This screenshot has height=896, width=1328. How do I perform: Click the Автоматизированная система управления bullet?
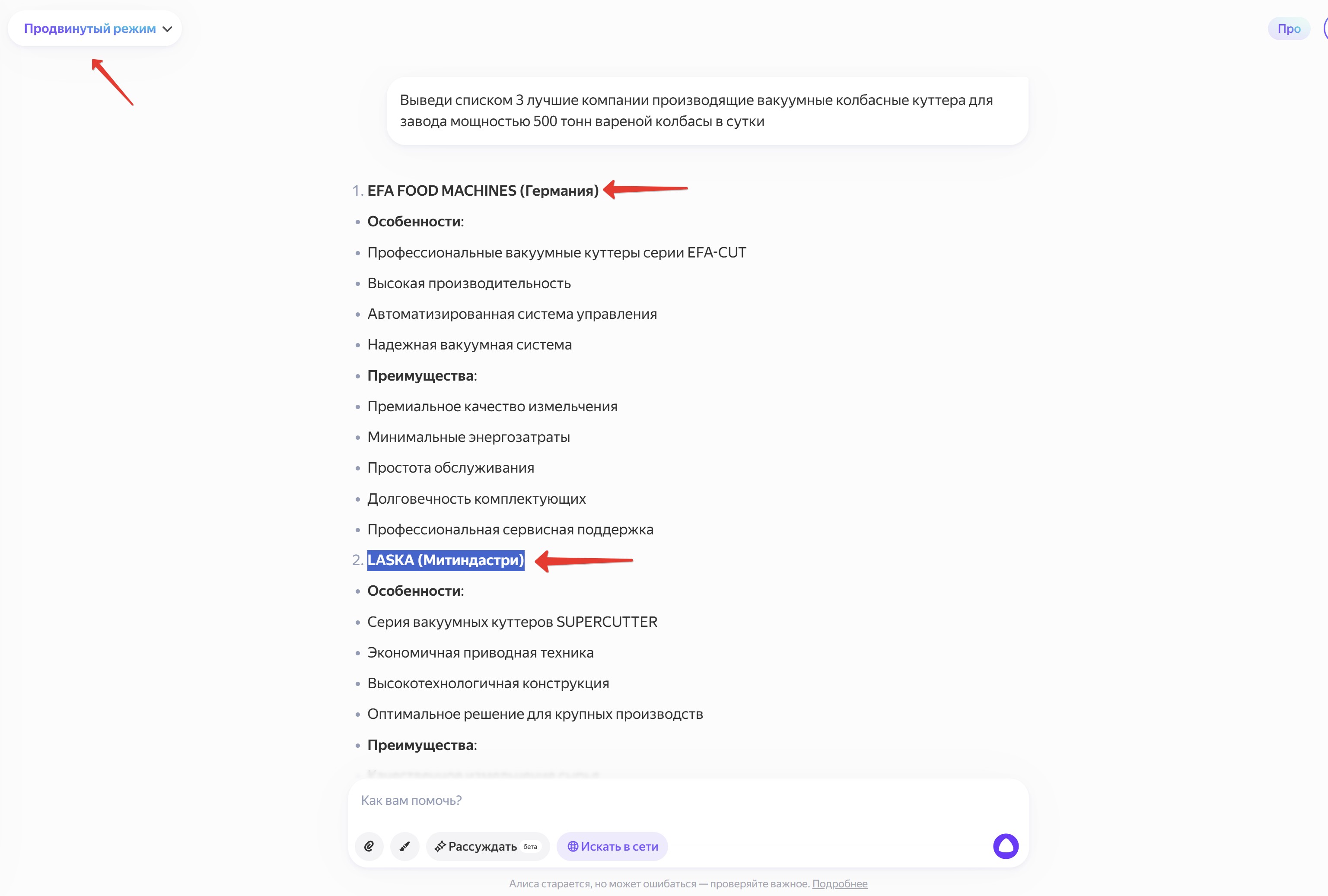click(x=512, y=314)
